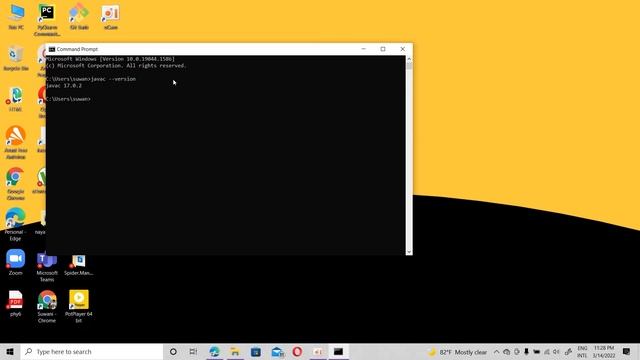This screenshot has height=360, width=640.
Task: Click the Type here to search box
Action: click(92, 351)
